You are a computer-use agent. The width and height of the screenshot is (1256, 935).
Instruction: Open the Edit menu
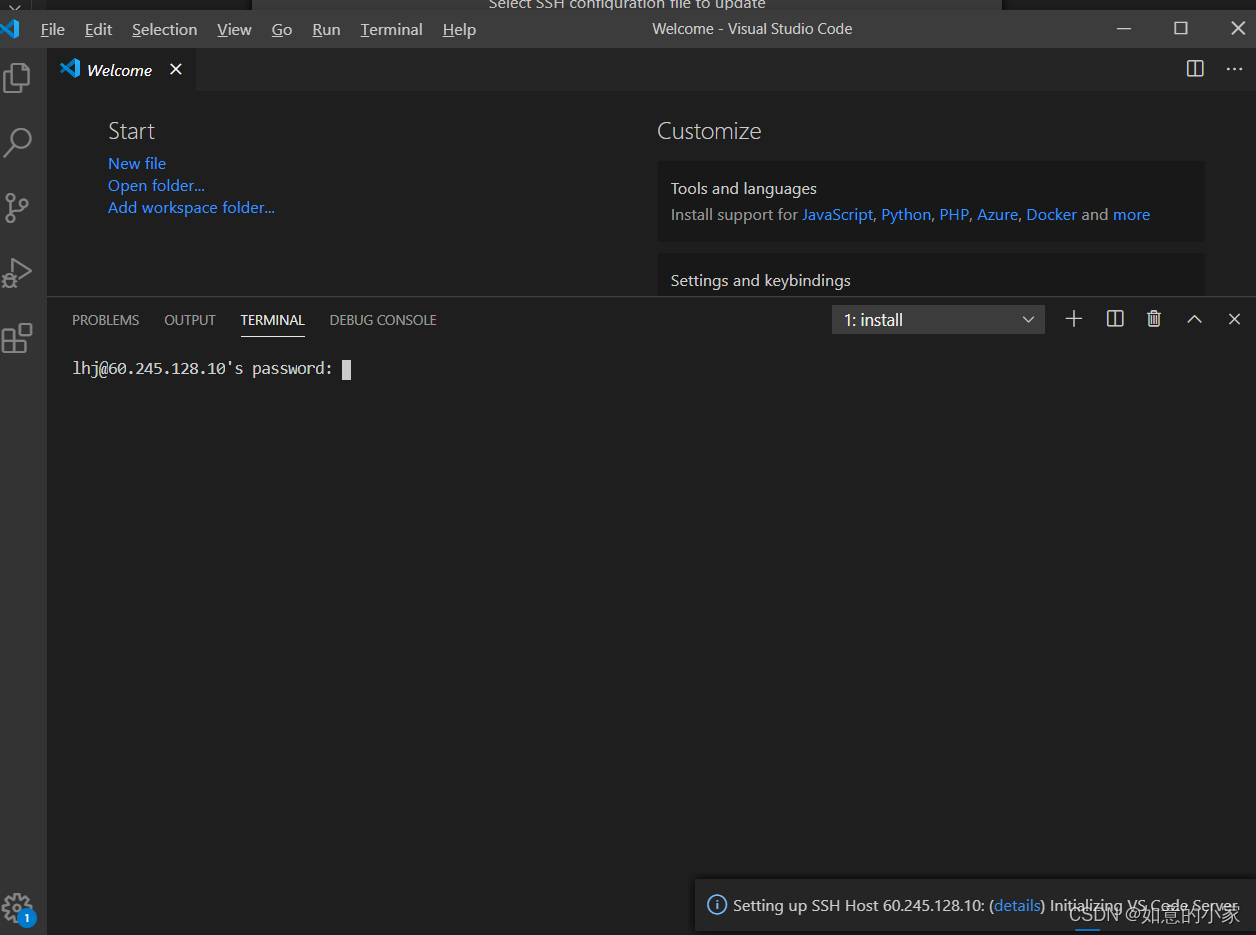[x=98, y=29]
